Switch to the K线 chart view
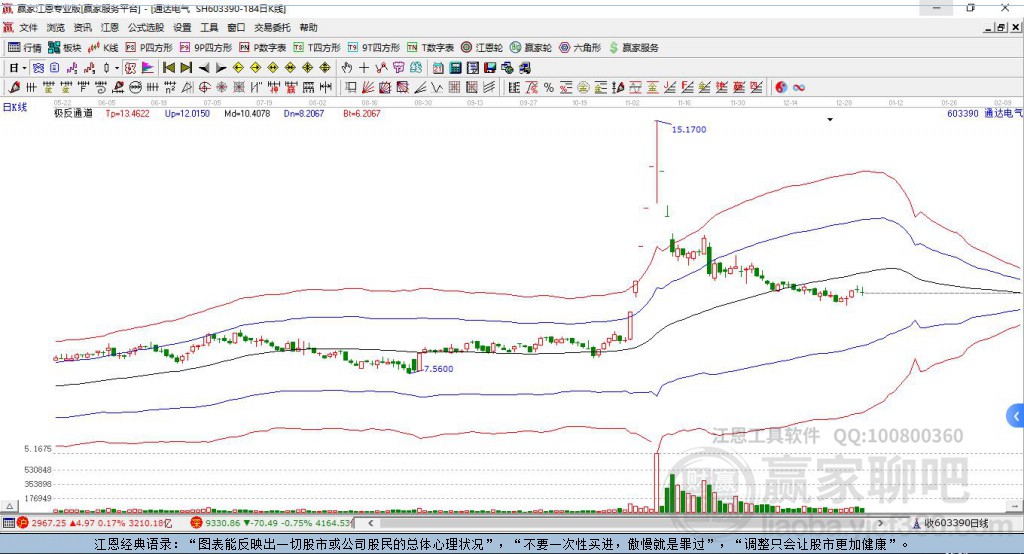This screenshot has height=554, width=1024. pos(103,48)
